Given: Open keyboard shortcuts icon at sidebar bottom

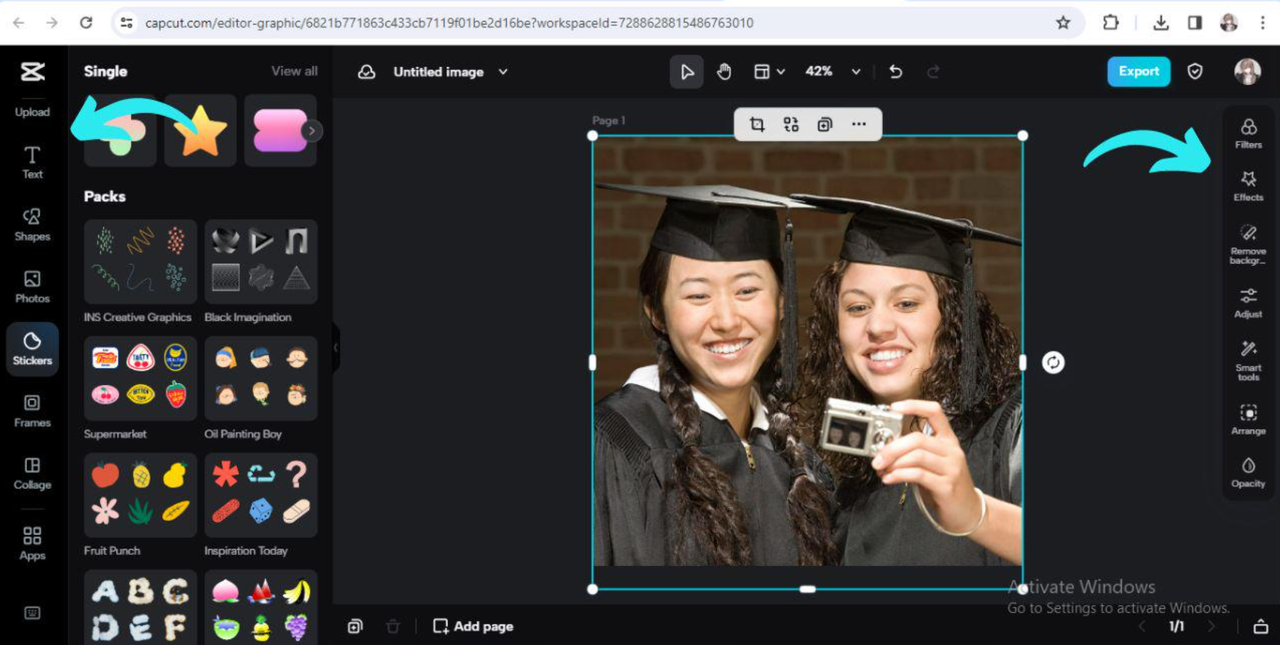Looking at the screenshot, I should [32, 613].
